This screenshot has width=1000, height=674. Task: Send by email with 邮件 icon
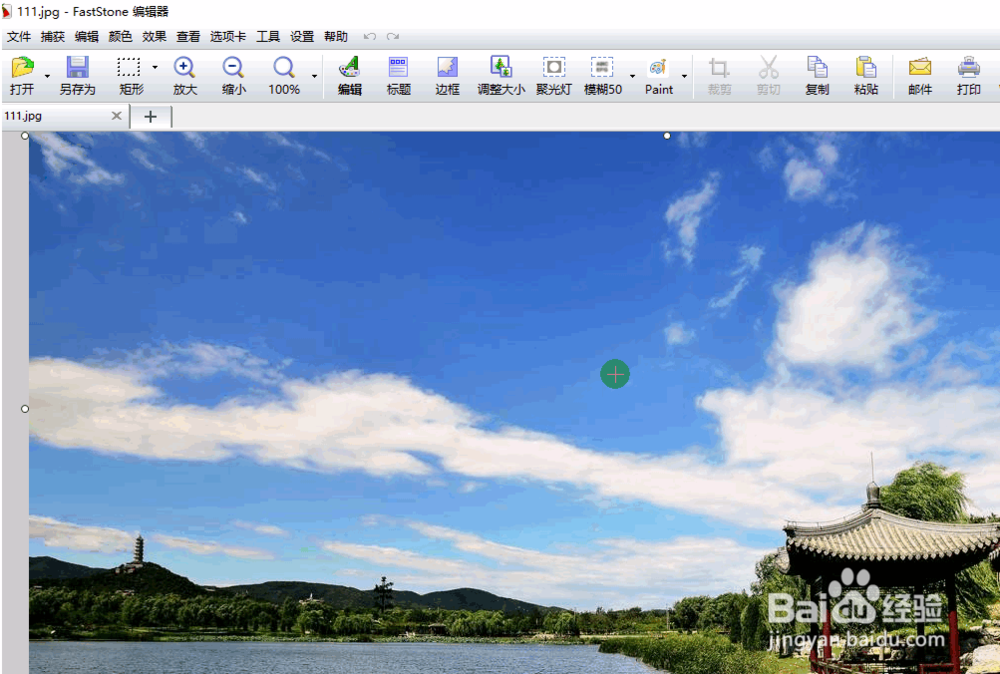pyautogui.click(x=920, y=75)
